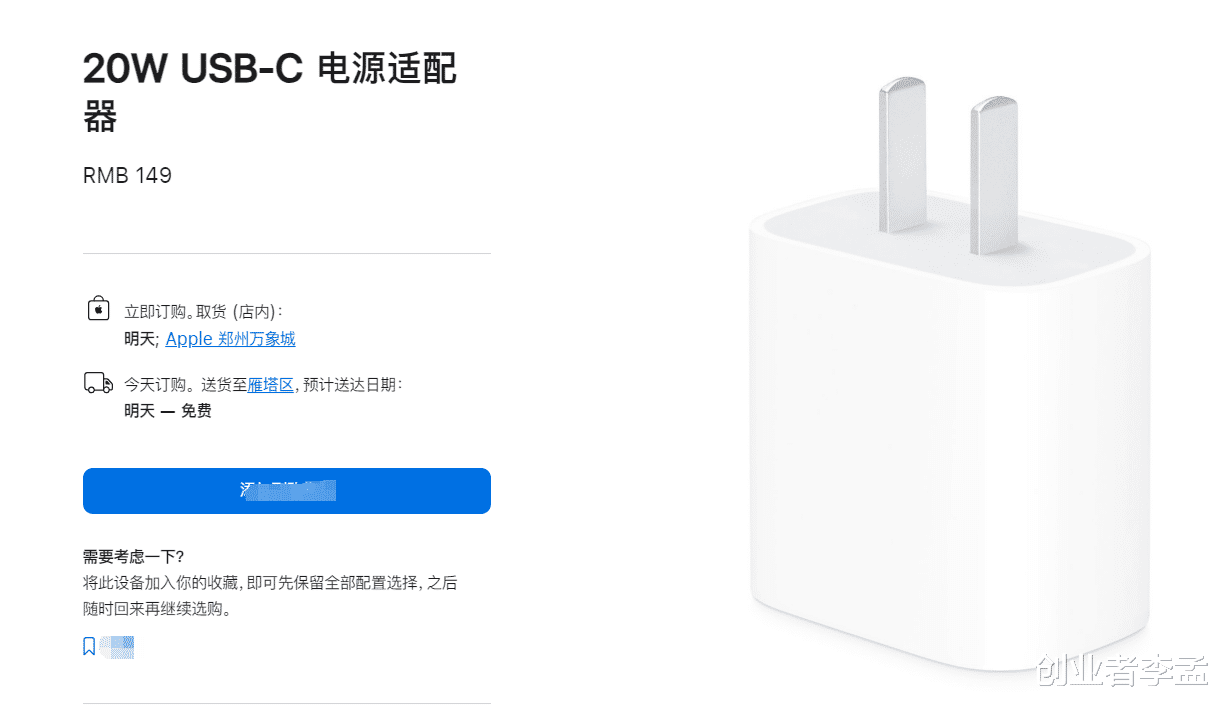The width and height of the screenshot is (1226, 711).
Task: Click the 明天 pickup time before store link
Action: point(140,339)
